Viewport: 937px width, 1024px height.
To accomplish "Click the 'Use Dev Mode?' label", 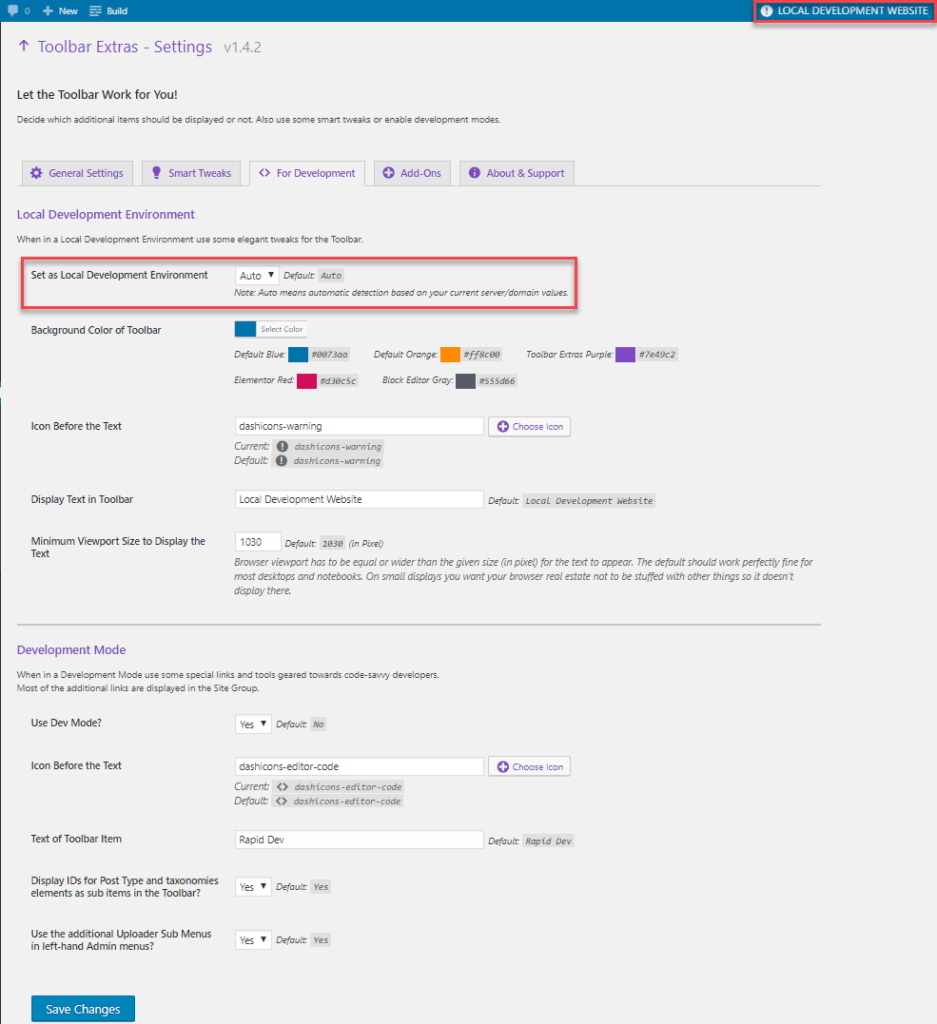I will [x=66, y=723].
